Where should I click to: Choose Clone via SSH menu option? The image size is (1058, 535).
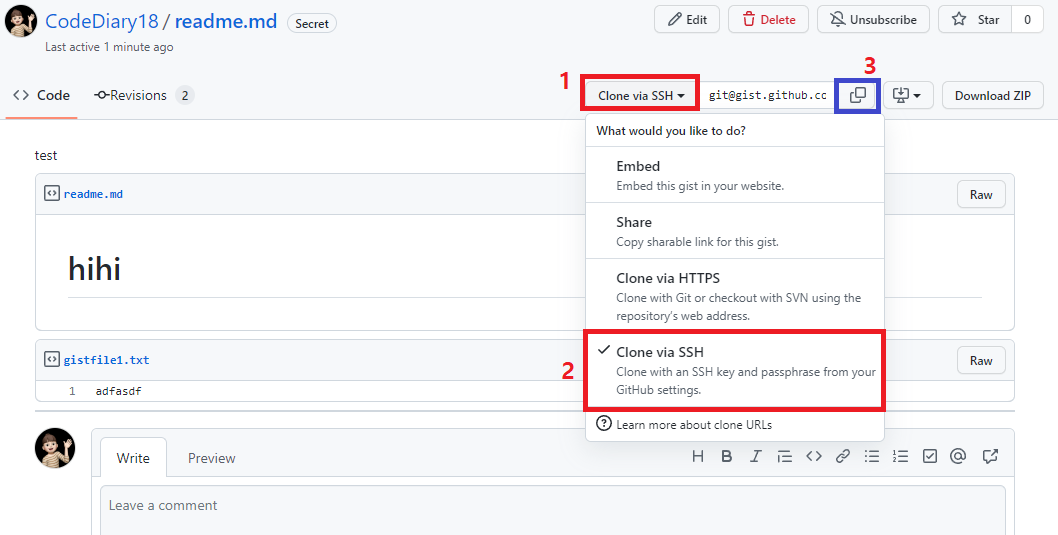tap(735, 370)
